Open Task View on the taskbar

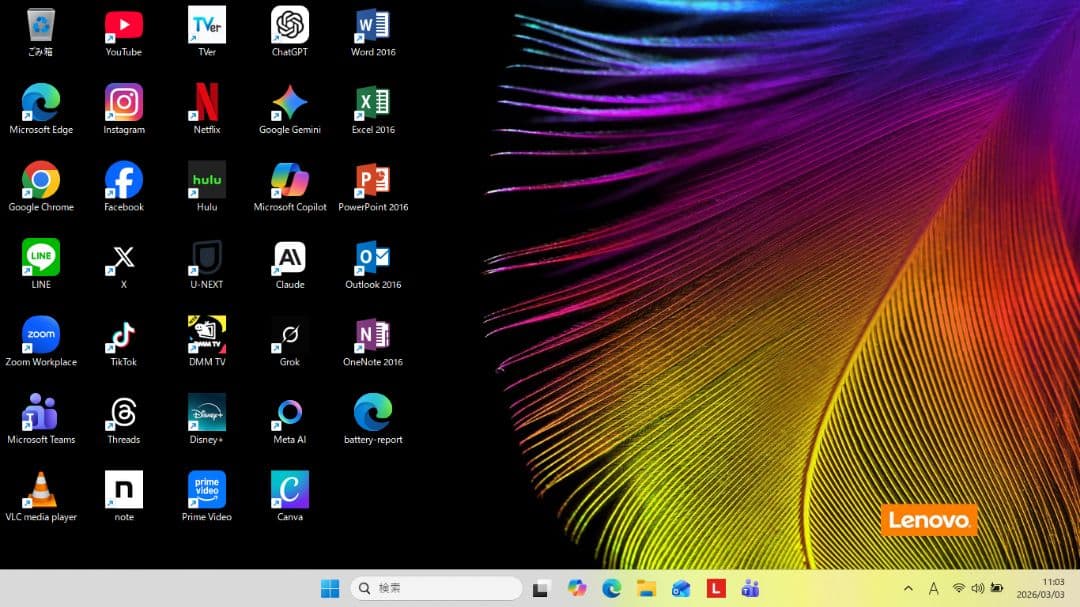(x=541, y=588)
